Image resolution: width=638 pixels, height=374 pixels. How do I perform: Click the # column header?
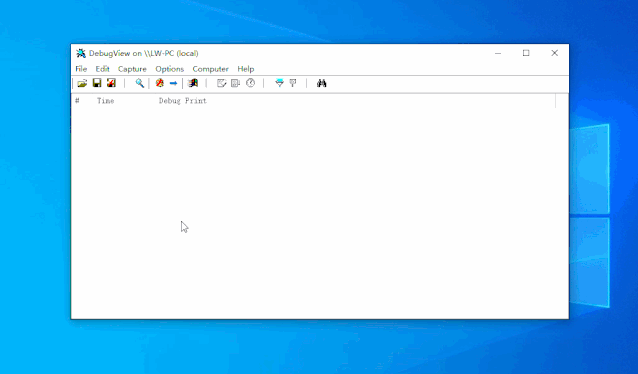[x=77, y=101]
